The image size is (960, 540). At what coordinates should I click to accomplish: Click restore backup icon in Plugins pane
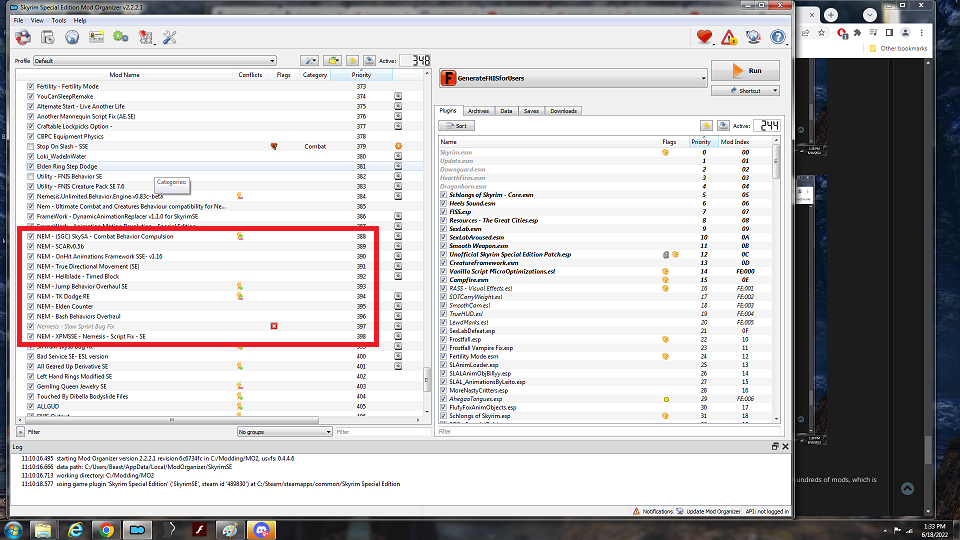(706, 126)
